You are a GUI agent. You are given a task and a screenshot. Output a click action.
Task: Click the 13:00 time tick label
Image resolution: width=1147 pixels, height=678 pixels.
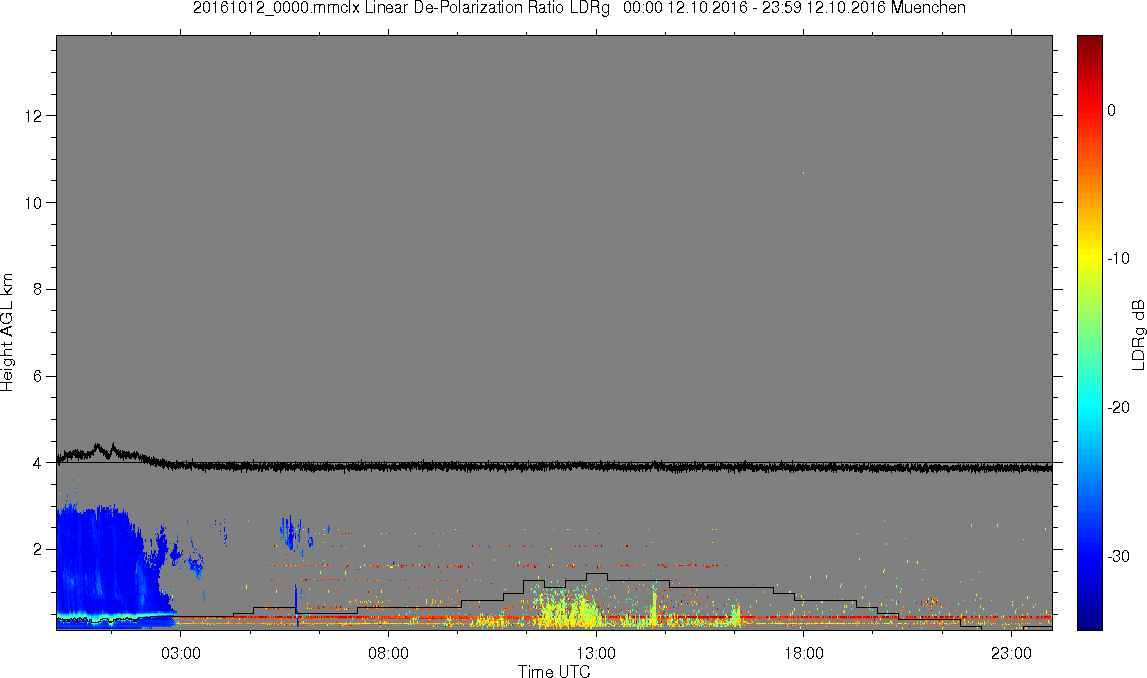596,653
